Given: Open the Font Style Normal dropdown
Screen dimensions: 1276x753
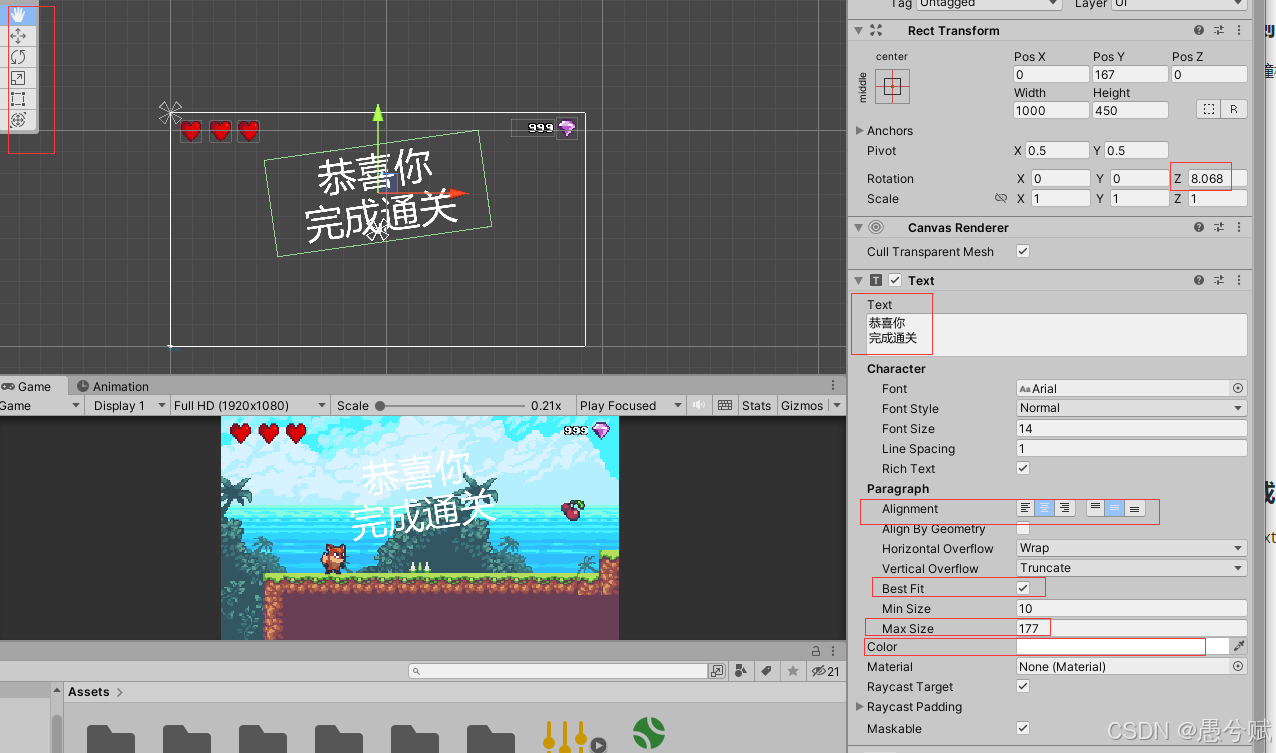Looking at the screenshot, I should tap(1131, 408).
